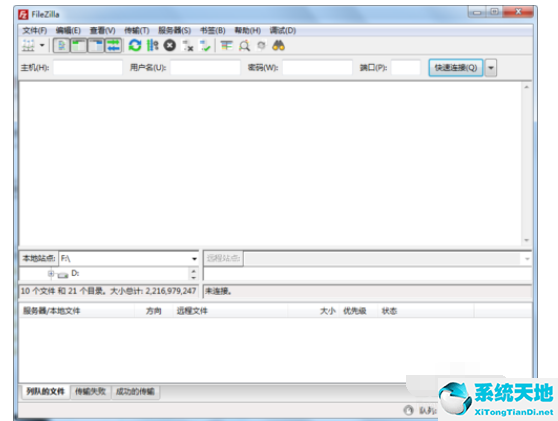Open the 文件(F) menu
This screenshot has width=558, height=421.
pos(35,30)
